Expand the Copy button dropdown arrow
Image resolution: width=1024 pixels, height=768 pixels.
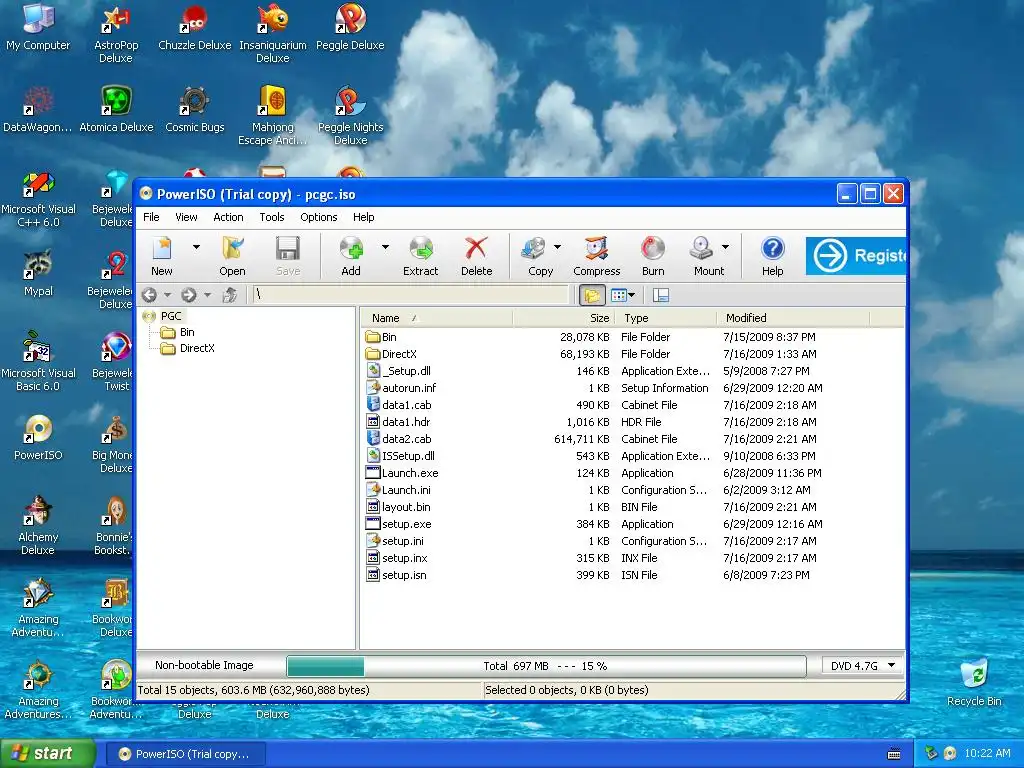[558, 248]
